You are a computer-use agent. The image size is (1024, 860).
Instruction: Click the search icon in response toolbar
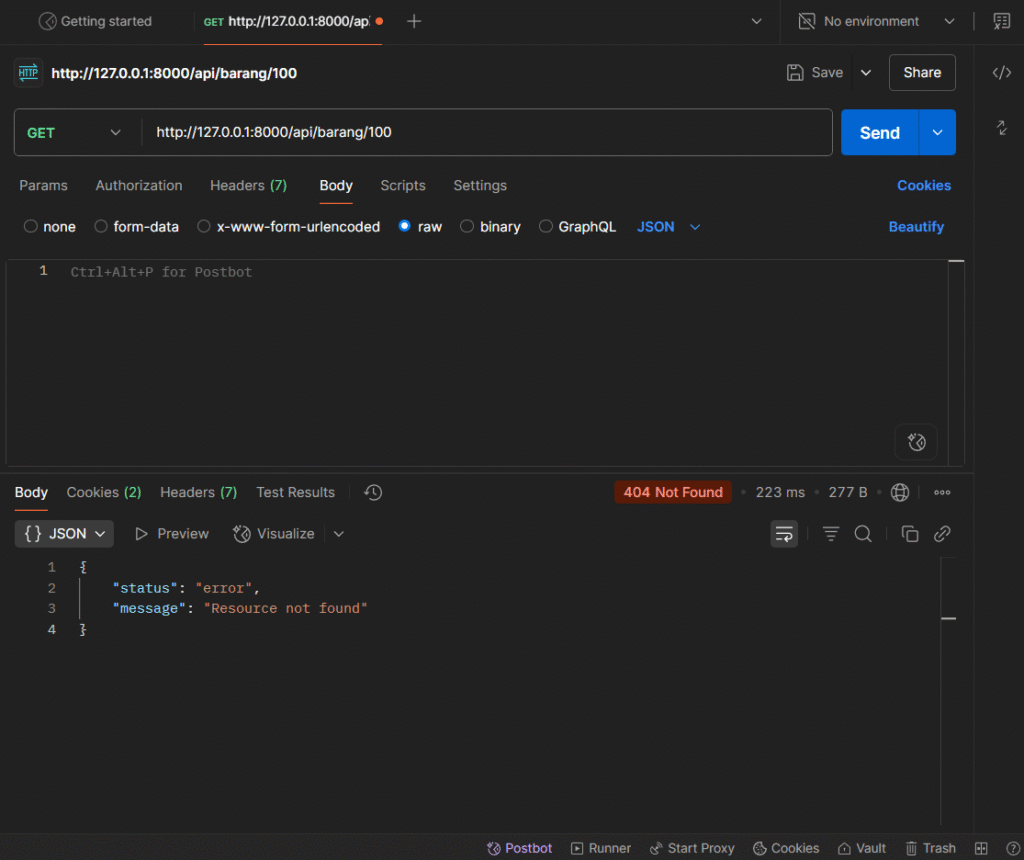863,534
